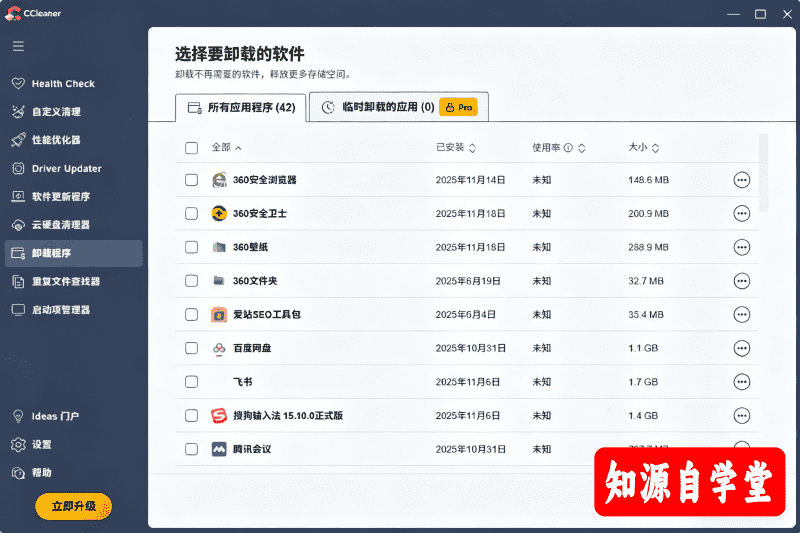Select the 200.9 MB size value
This screenshot has width=800, height=533.
(648, 213)
